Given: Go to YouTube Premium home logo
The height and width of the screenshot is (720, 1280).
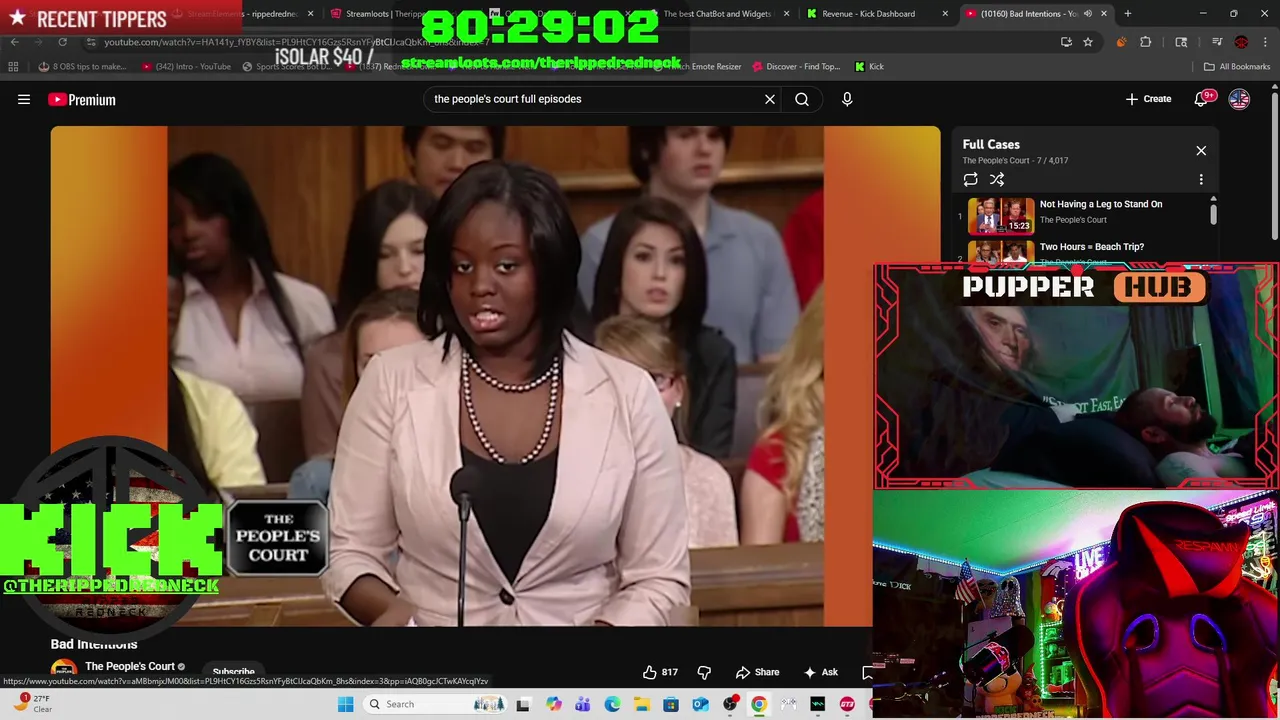Looking at the screenshot, I should pyautogui.click(x=82, y=99).
